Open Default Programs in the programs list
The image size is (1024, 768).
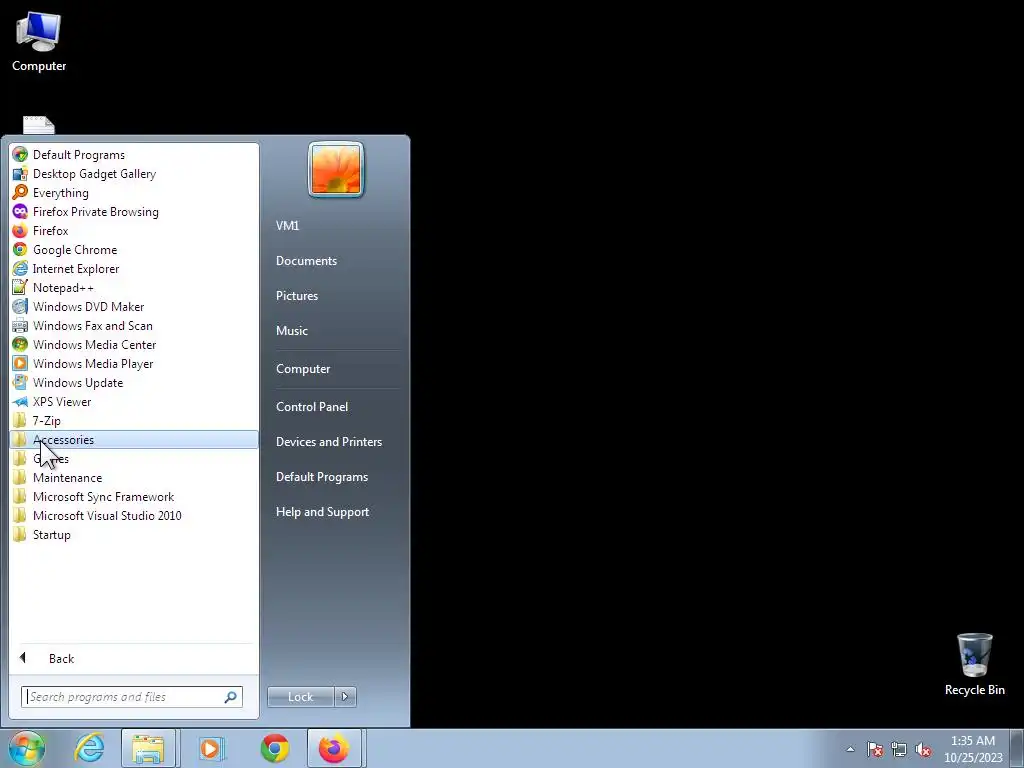[134, 155]
